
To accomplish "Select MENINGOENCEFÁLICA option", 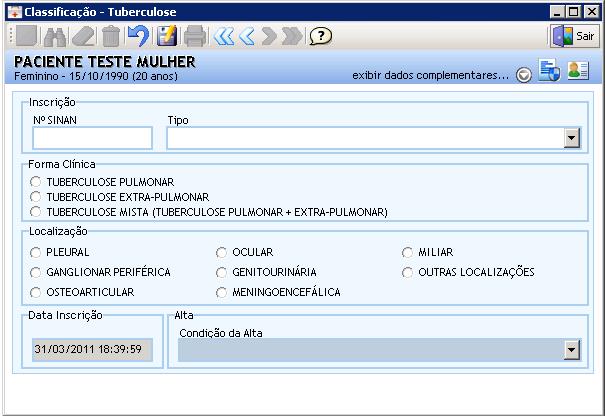I will click(x=221, y=293).
